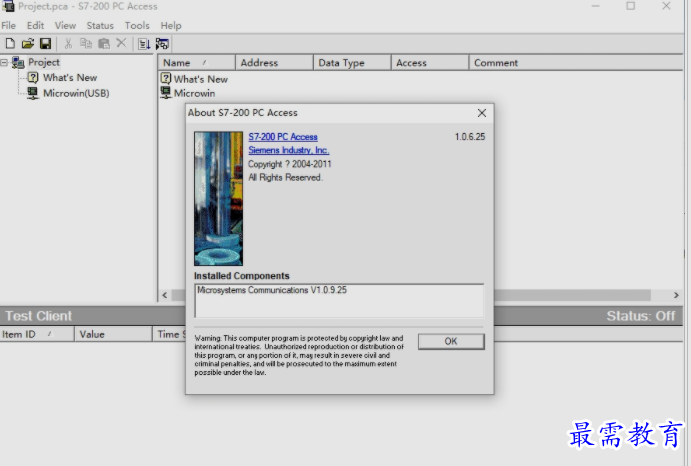
Task: Click the About dialog product image
Action: click(219, 198)
